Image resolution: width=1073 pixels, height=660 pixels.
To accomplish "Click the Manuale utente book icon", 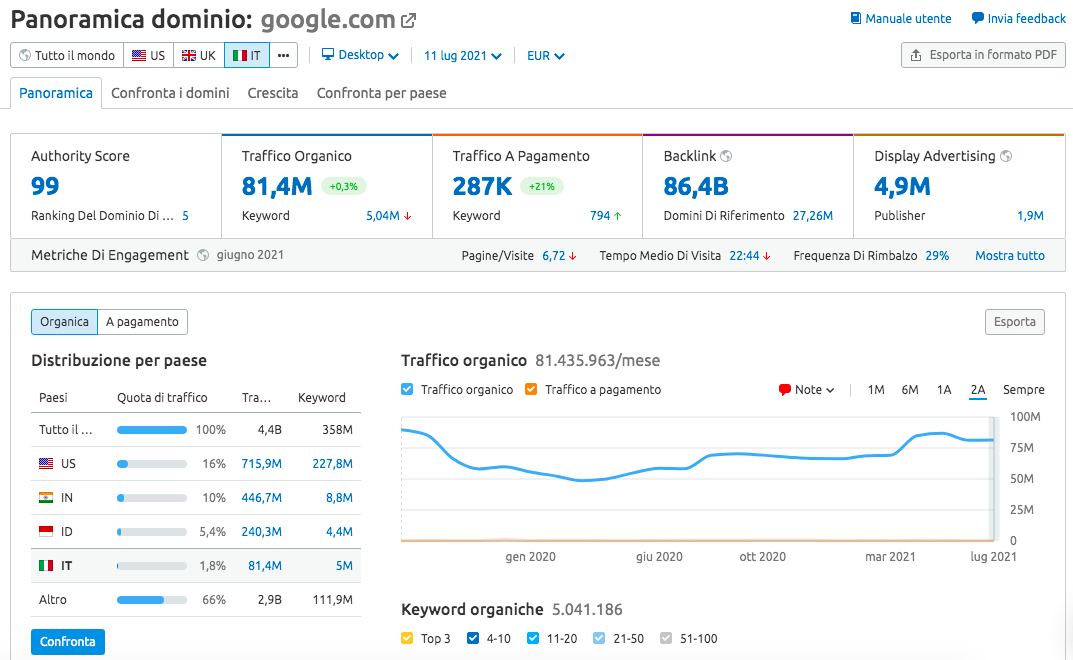I will point(855,18).
